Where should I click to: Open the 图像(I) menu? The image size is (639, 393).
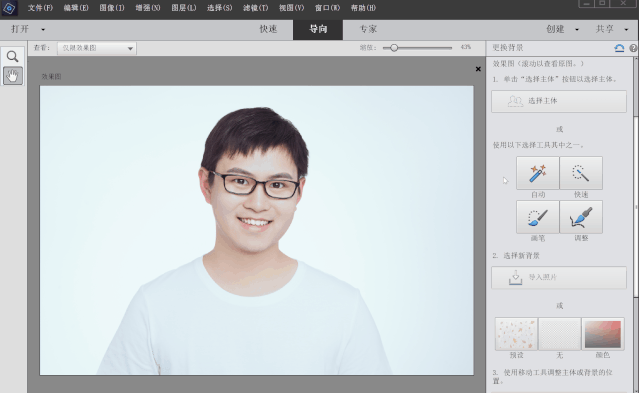point(112,8)
